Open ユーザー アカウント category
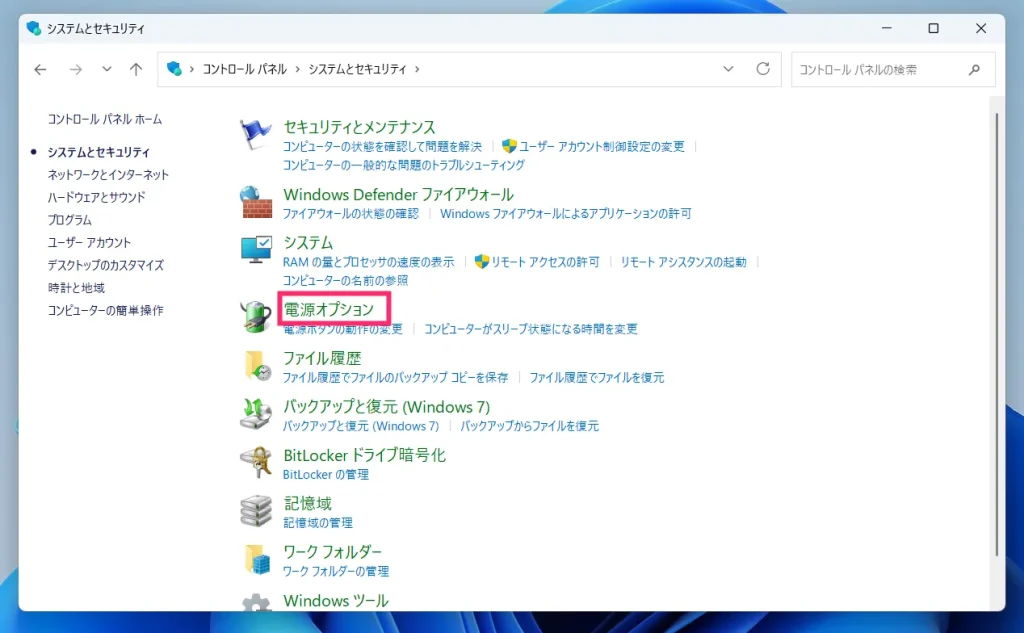The image size is (1024, 633). 89,242
